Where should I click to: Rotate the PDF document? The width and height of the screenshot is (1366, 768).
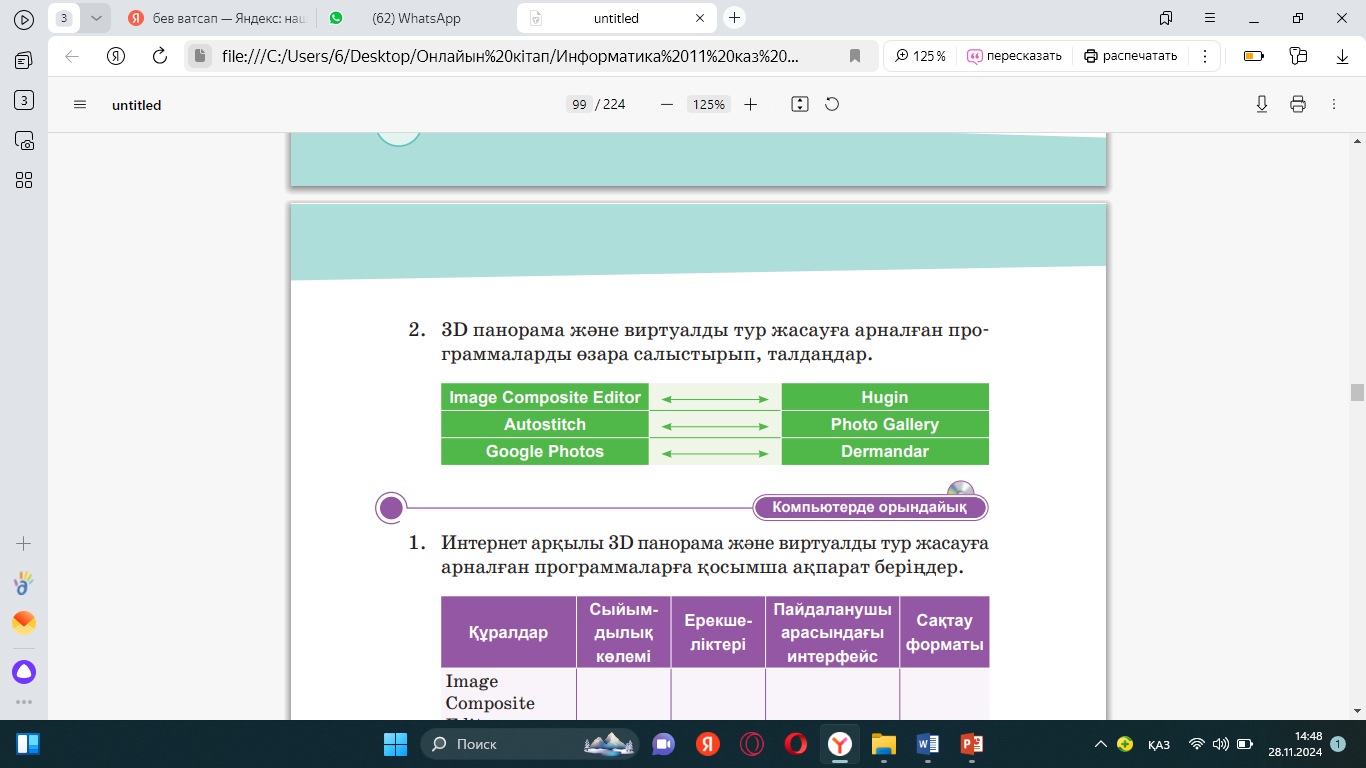click(831, 104)
